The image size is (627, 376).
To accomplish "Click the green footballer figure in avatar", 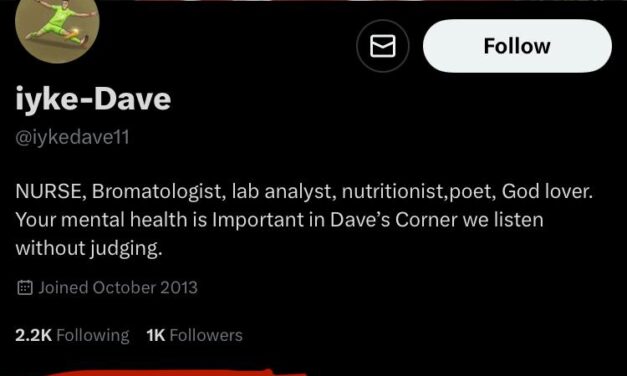I will click(x=60, y=21).
